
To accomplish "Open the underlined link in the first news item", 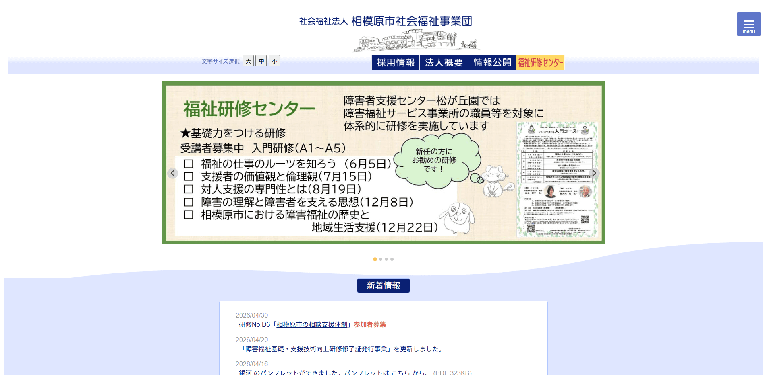I will click(x=313, y=324).
